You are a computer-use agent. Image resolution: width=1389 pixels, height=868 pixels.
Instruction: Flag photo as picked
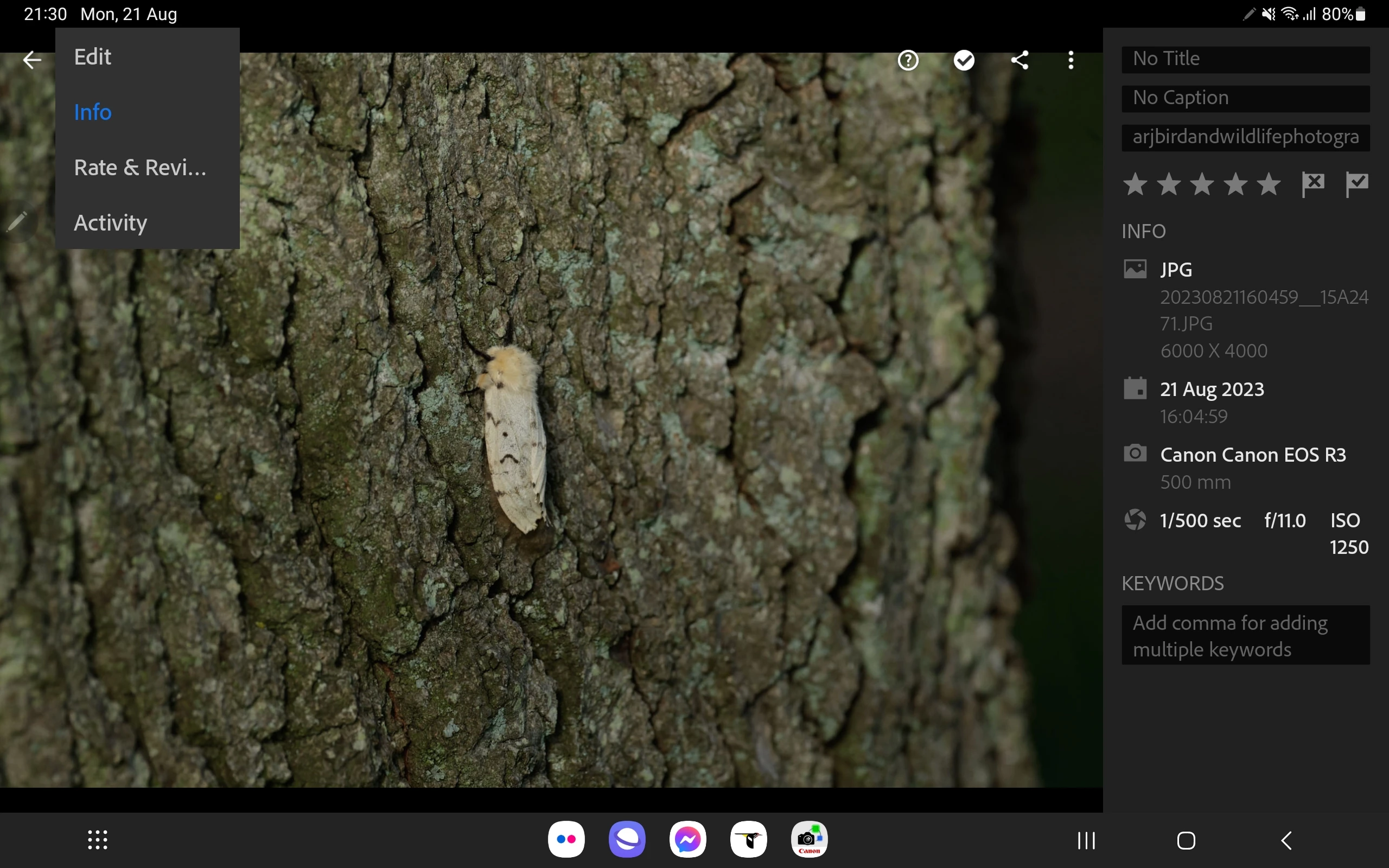pyautogui.click(x=1357, y=184)
